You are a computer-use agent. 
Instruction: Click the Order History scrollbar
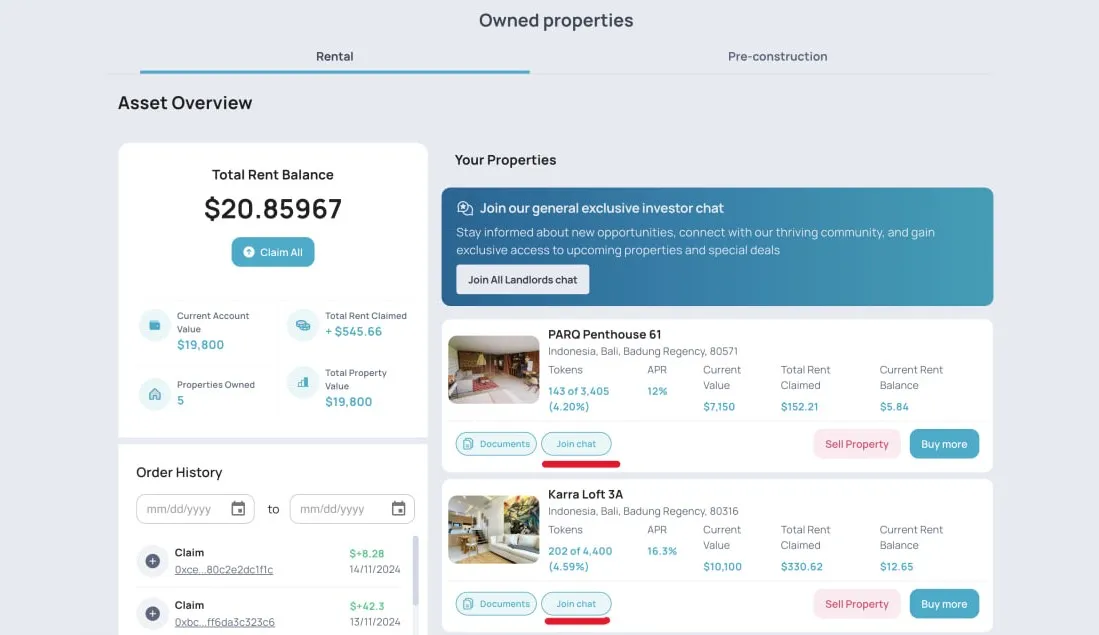coord(415,571)
